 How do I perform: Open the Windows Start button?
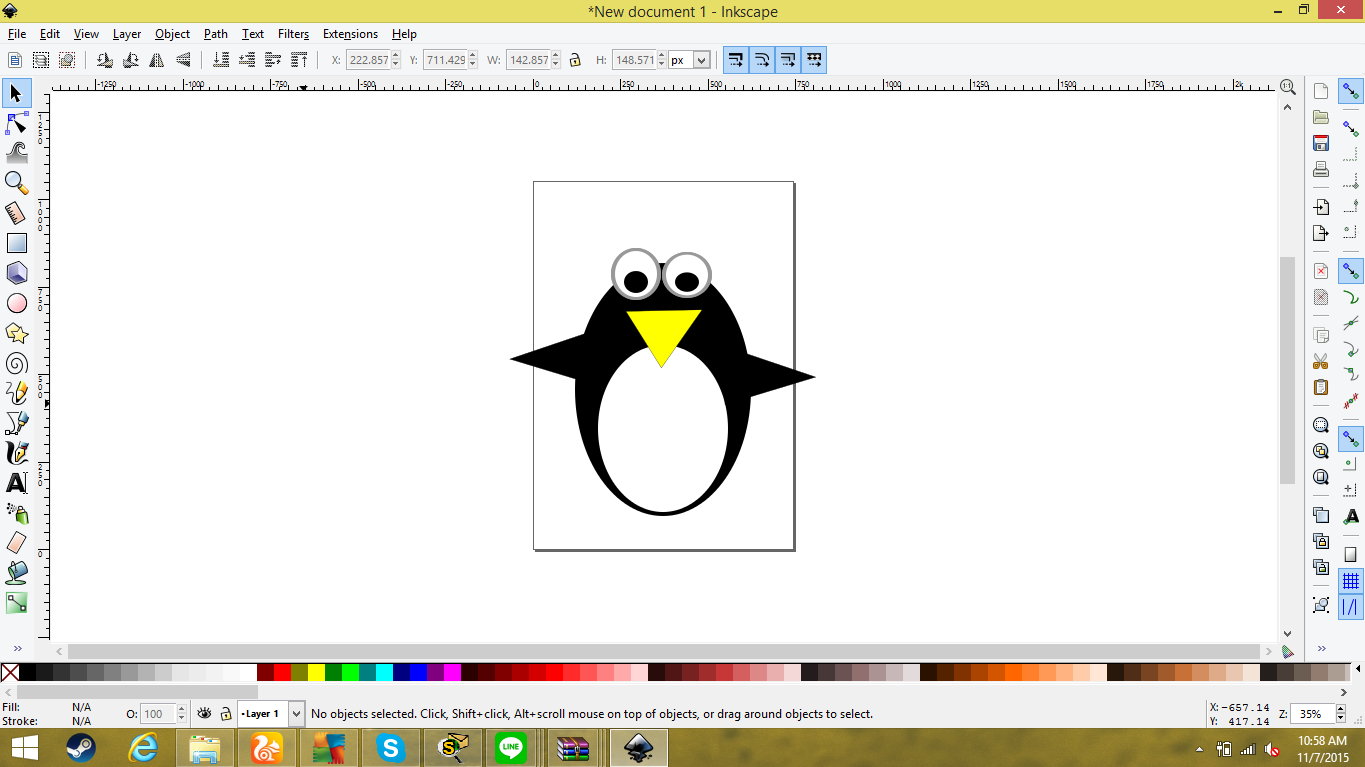[24, 748]
